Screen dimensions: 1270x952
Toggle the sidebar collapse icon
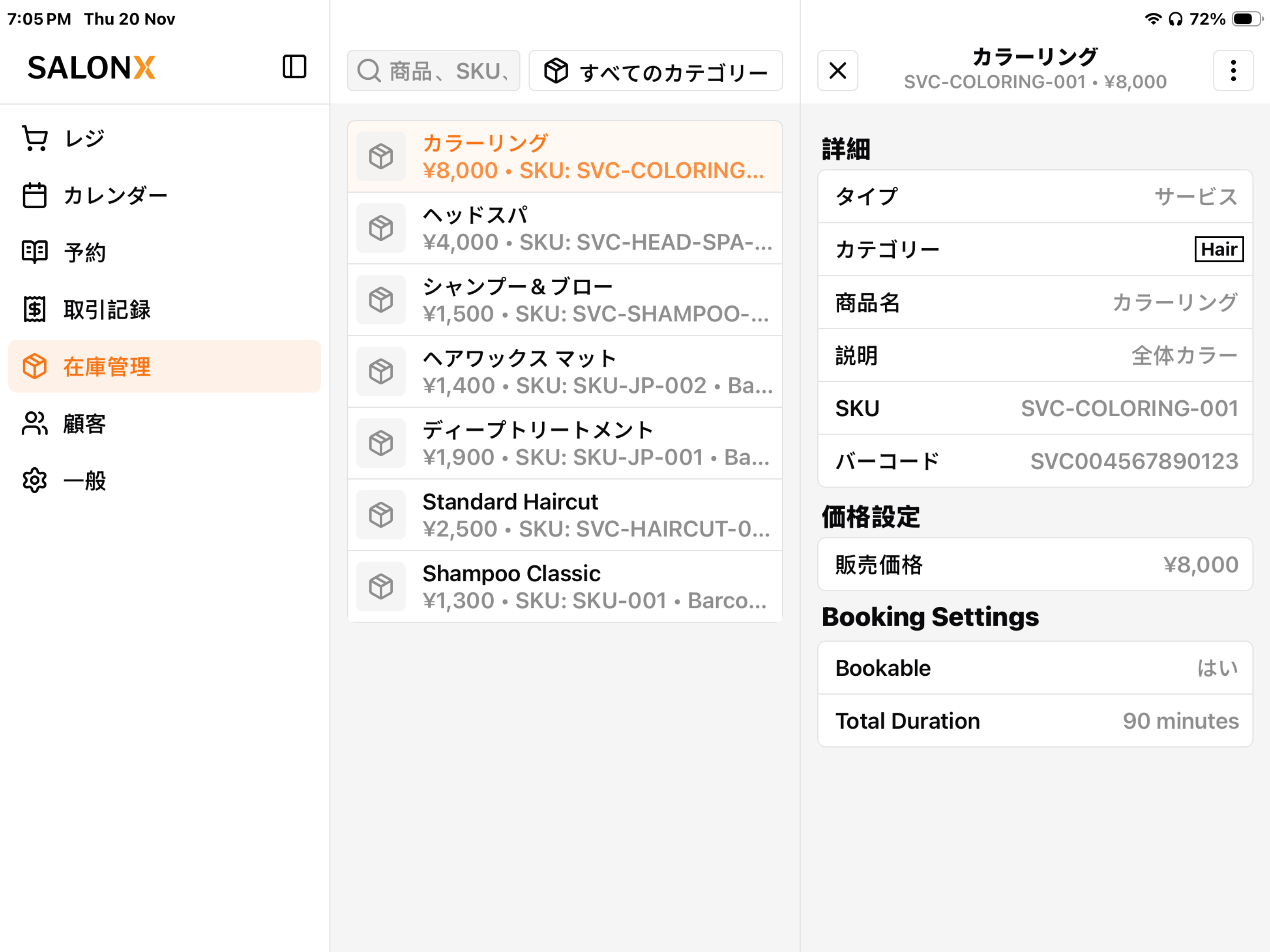coord(294,66)
